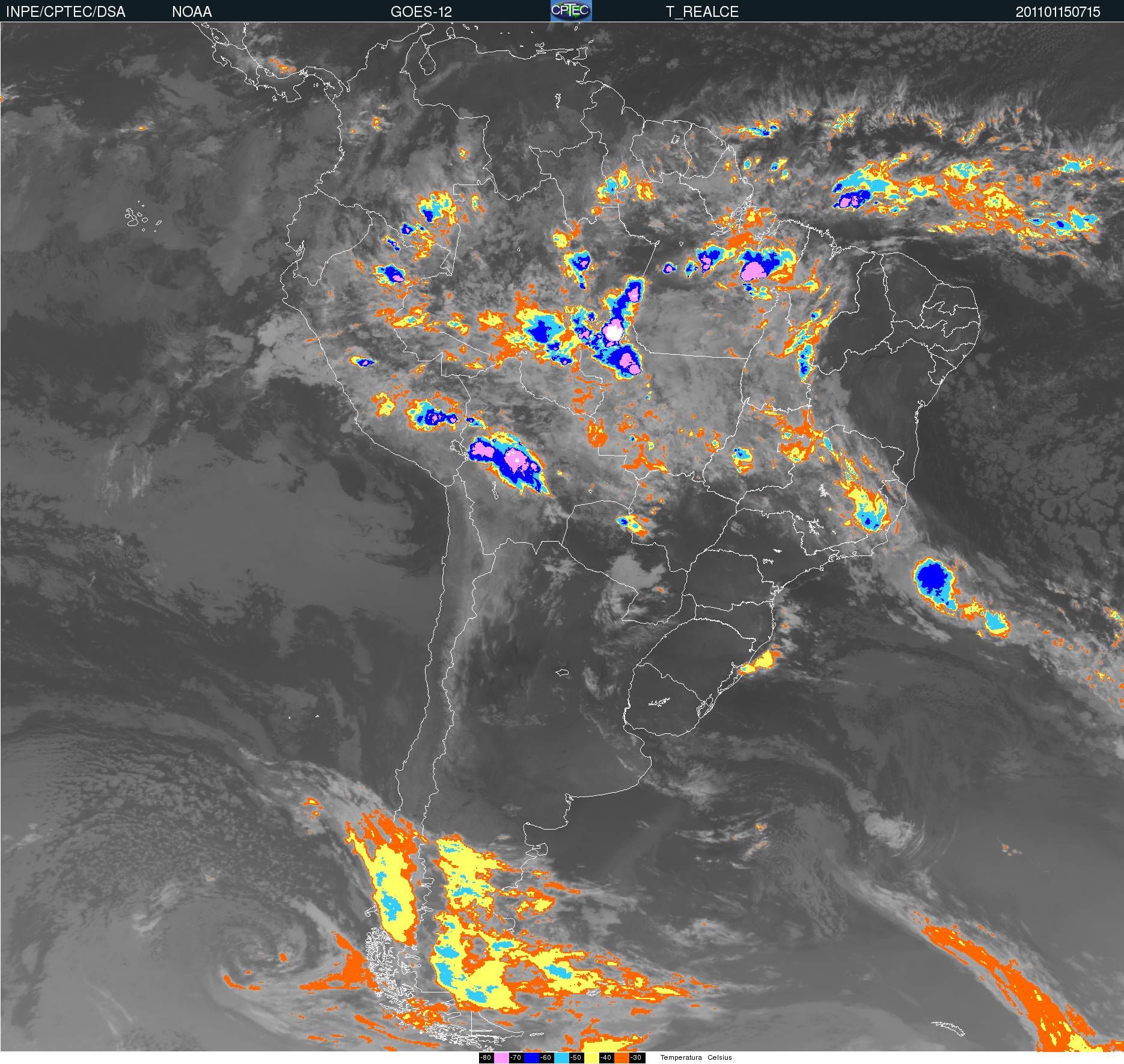Click the orange legend color swatch
Image resolution: width=1124 pixels, height=1064 pixels.
click(622, 1058)
